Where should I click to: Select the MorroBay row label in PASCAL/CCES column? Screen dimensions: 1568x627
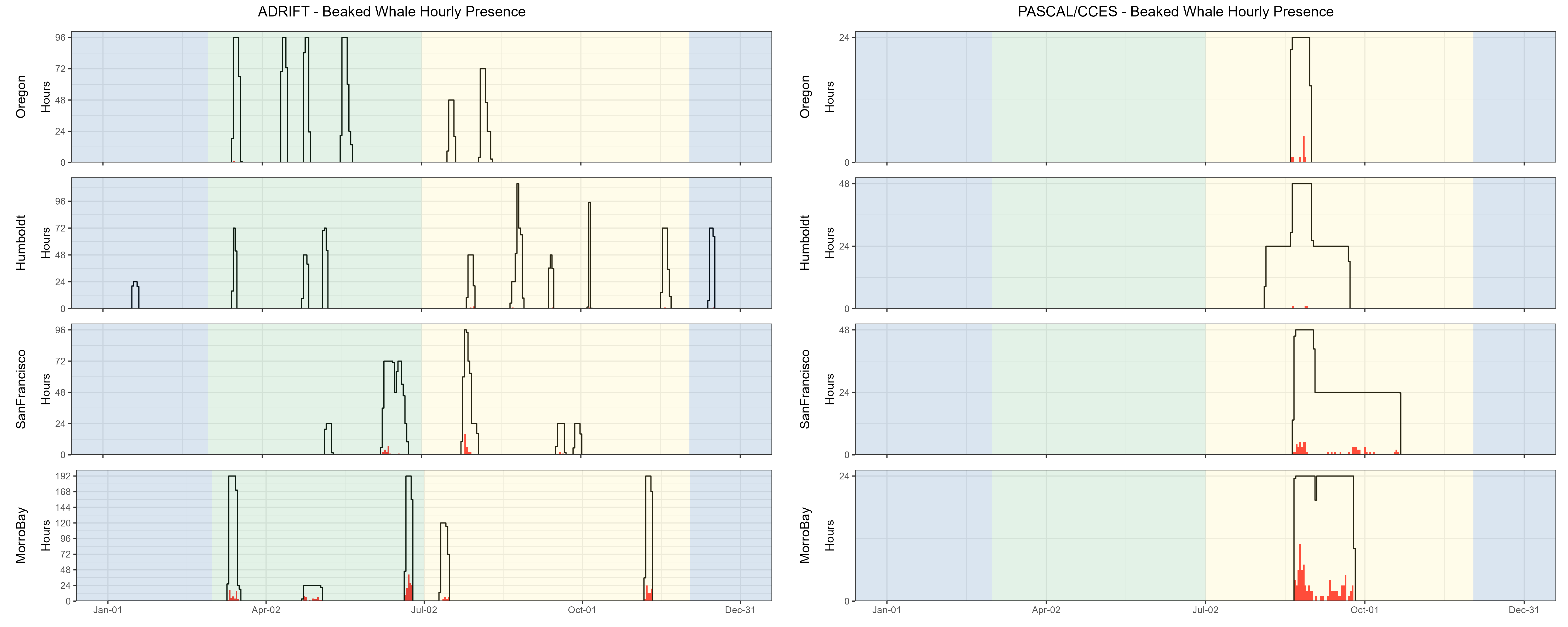click(x=805, y=535)
